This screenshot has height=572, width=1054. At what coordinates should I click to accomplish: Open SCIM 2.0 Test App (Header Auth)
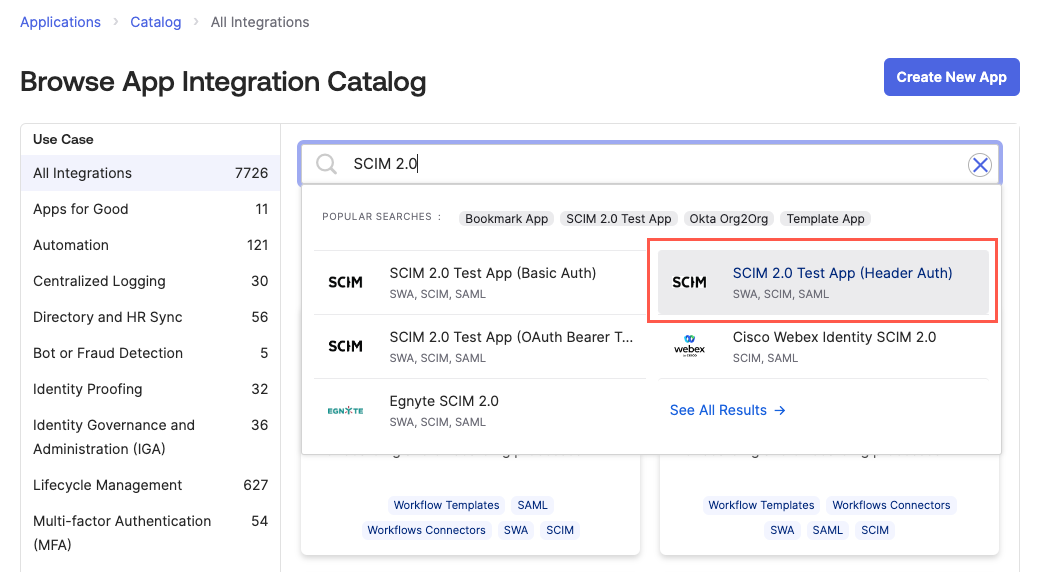[x=842, y=273]
